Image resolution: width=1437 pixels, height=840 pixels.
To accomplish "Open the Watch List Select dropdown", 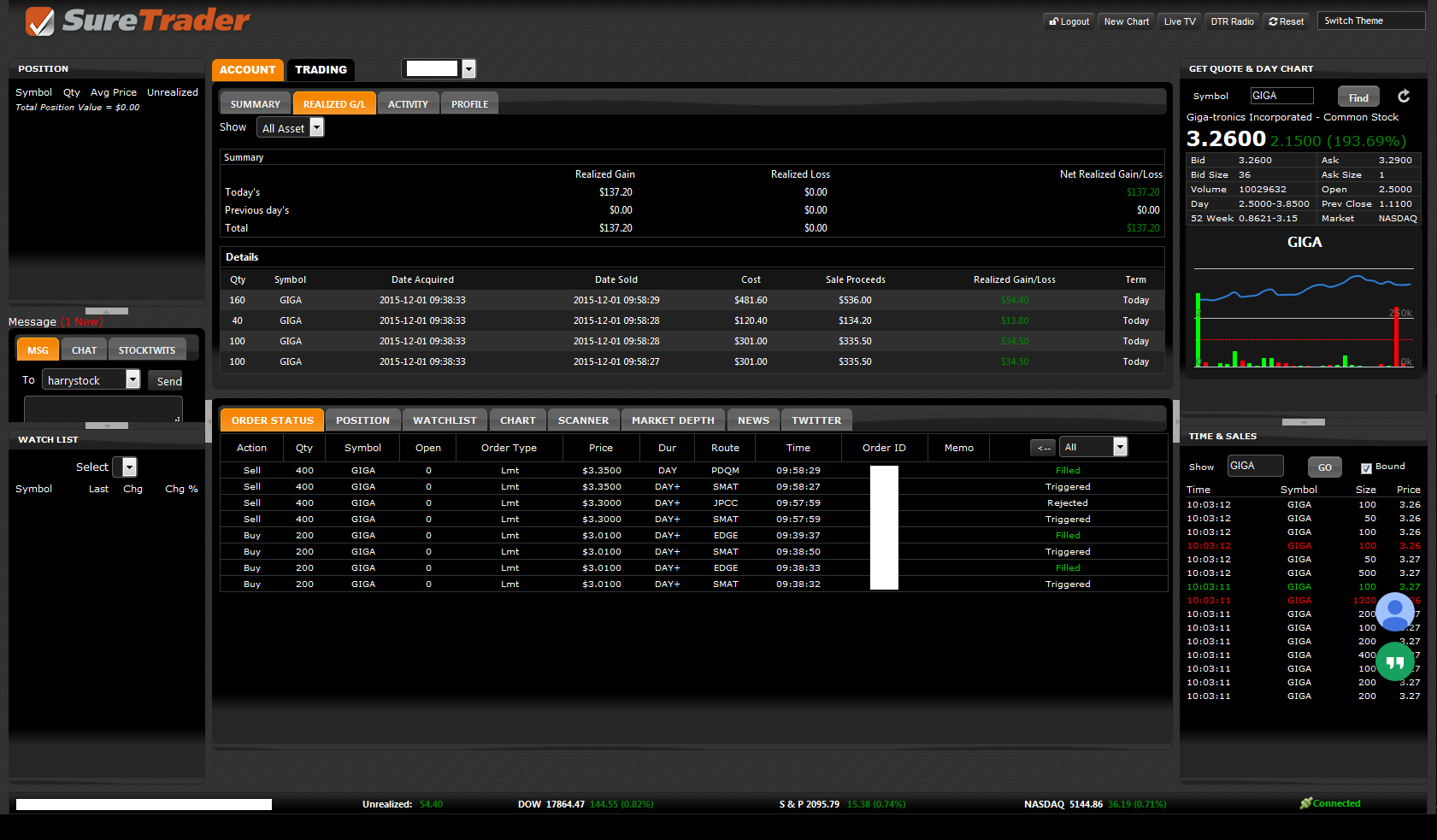I will (x=129, y=467).
